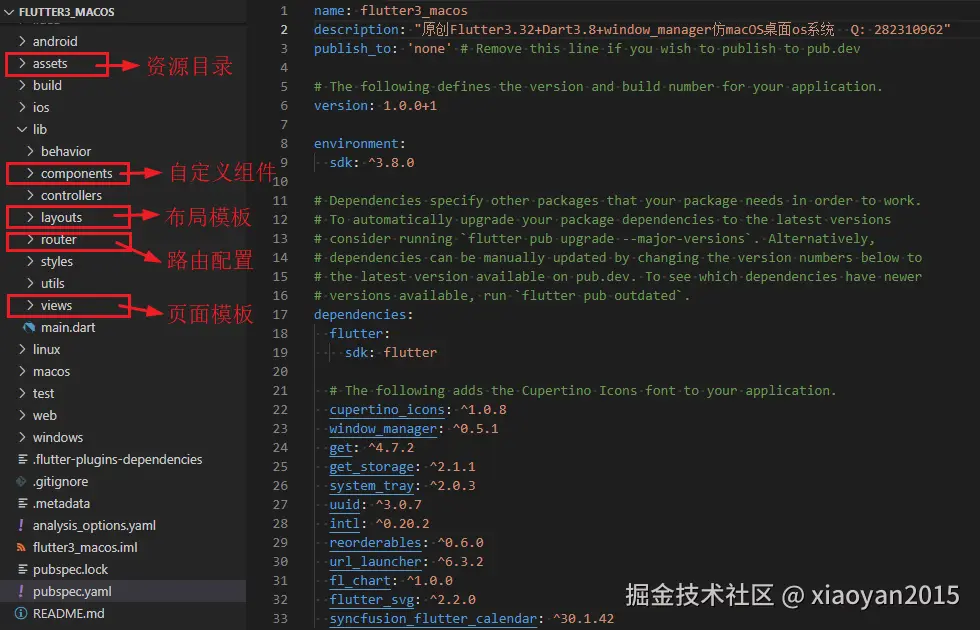
Task: Open the .gitignore file
Action: coord(60,482)
